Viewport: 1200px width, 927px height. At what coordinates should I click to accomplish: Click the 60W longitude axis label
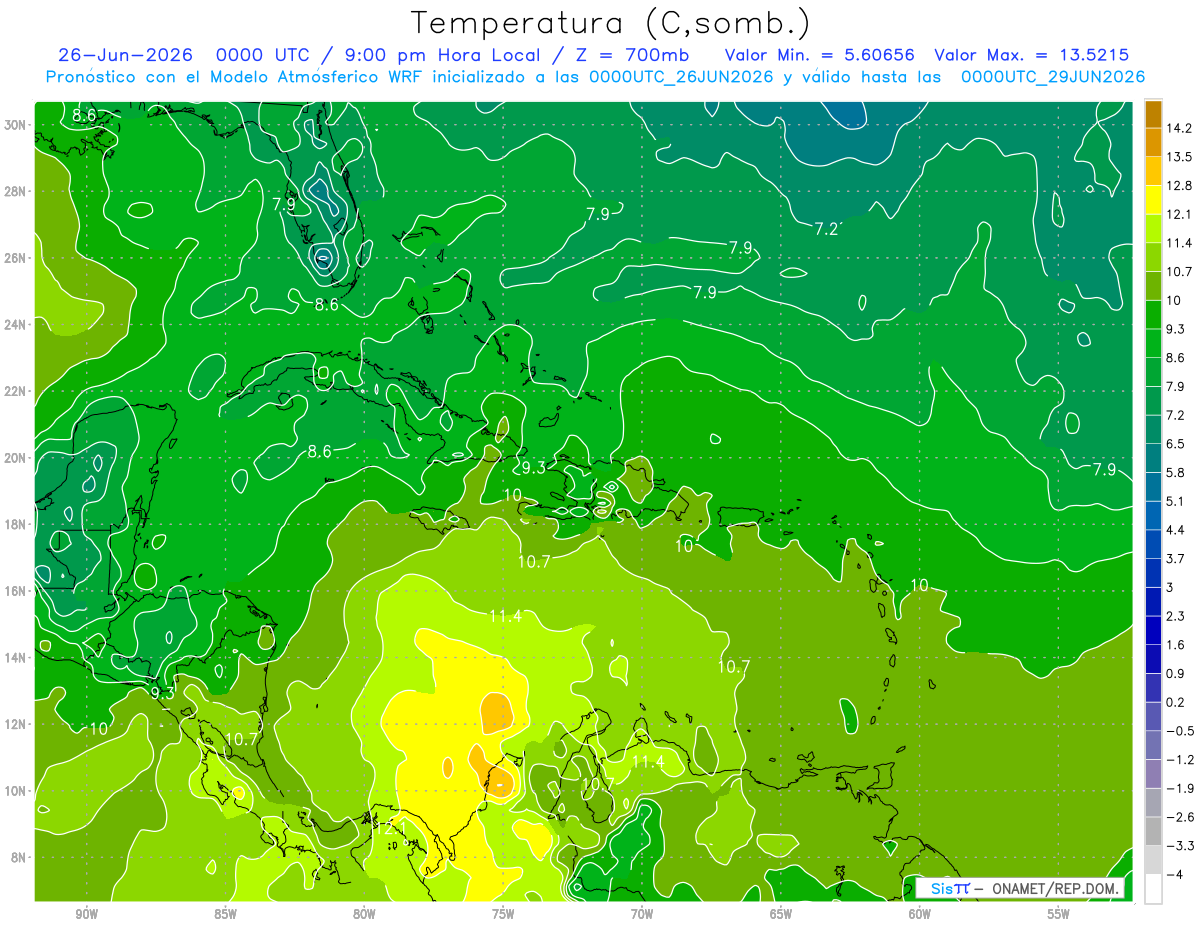pyautogui.click(x=920, y=914)
